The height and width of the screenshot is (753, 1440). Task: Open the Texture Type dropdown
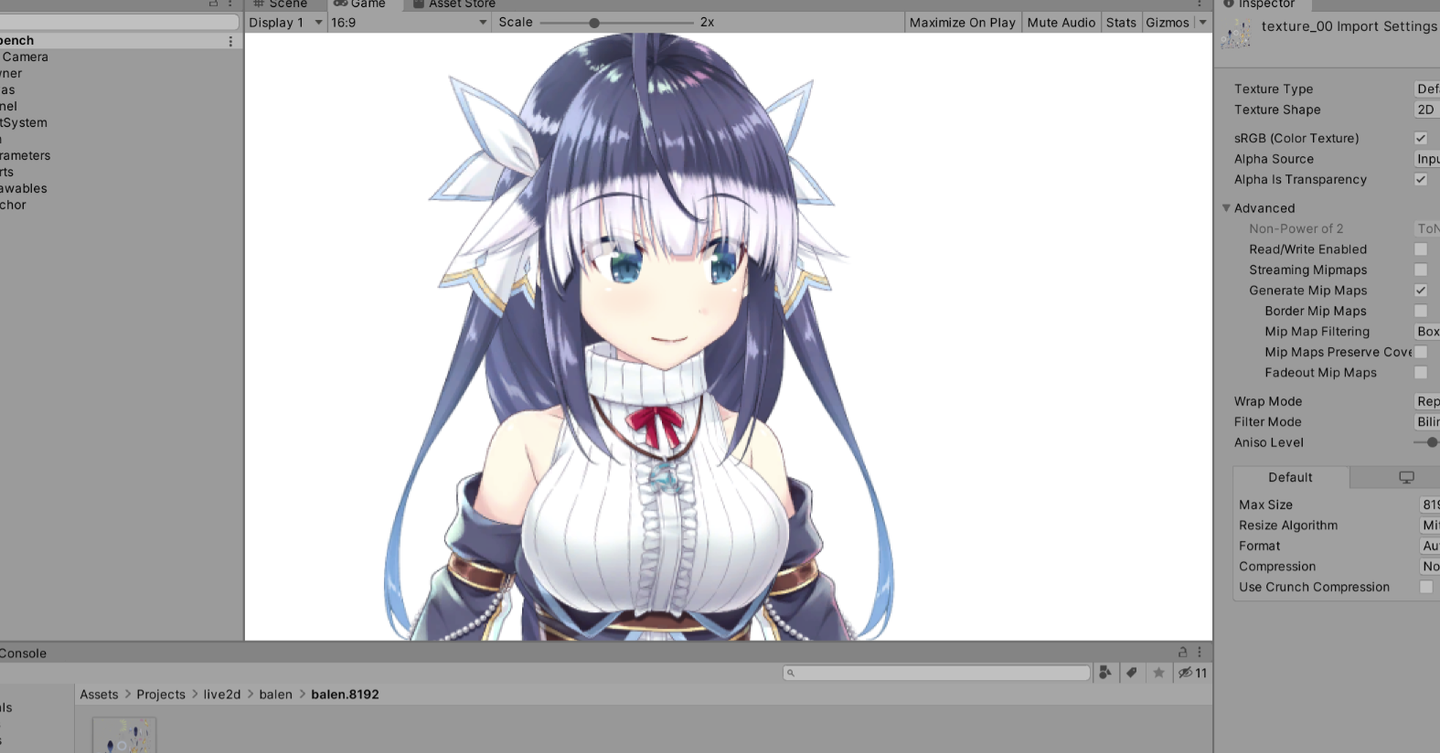click(1427, 89)
